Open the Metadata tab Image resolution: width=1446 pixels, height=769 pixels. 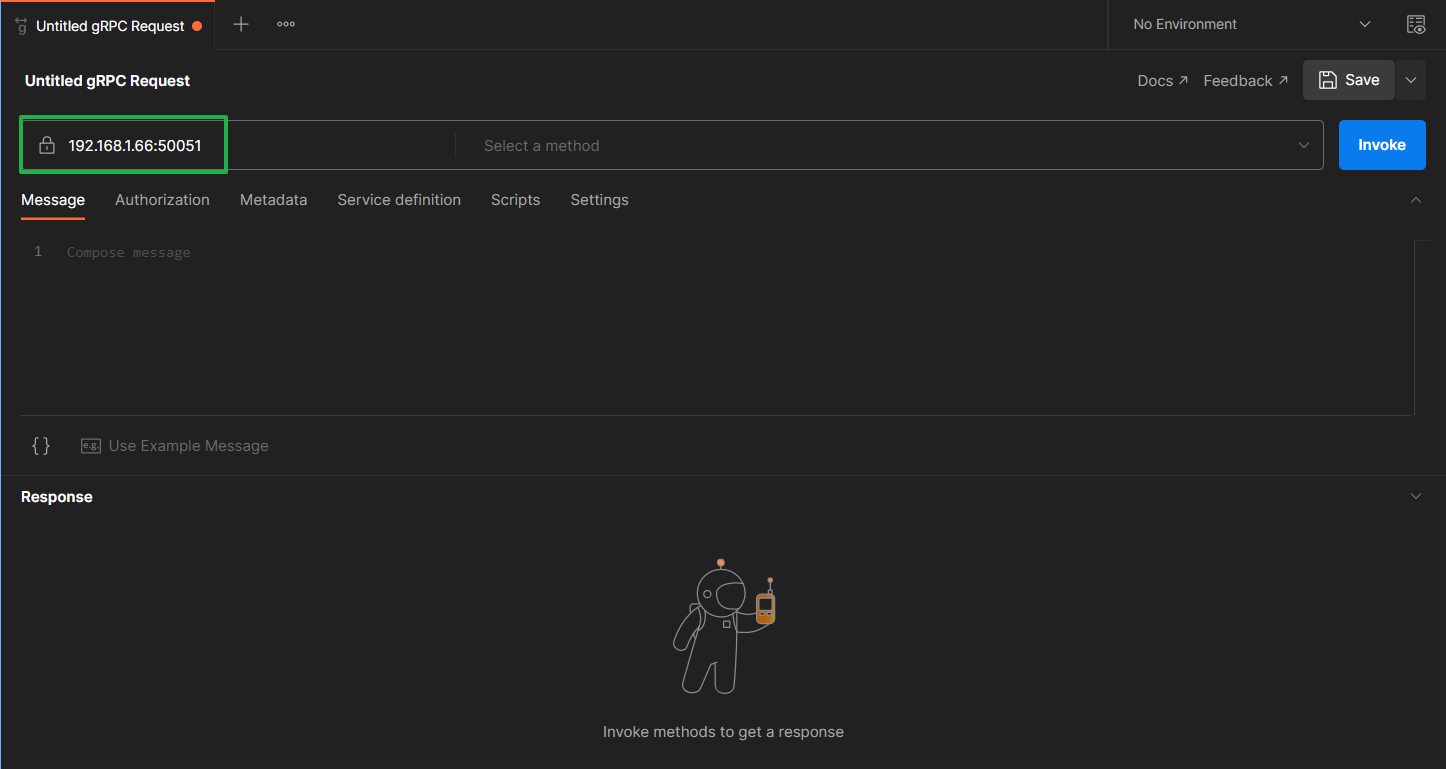[x=273, y=200]
